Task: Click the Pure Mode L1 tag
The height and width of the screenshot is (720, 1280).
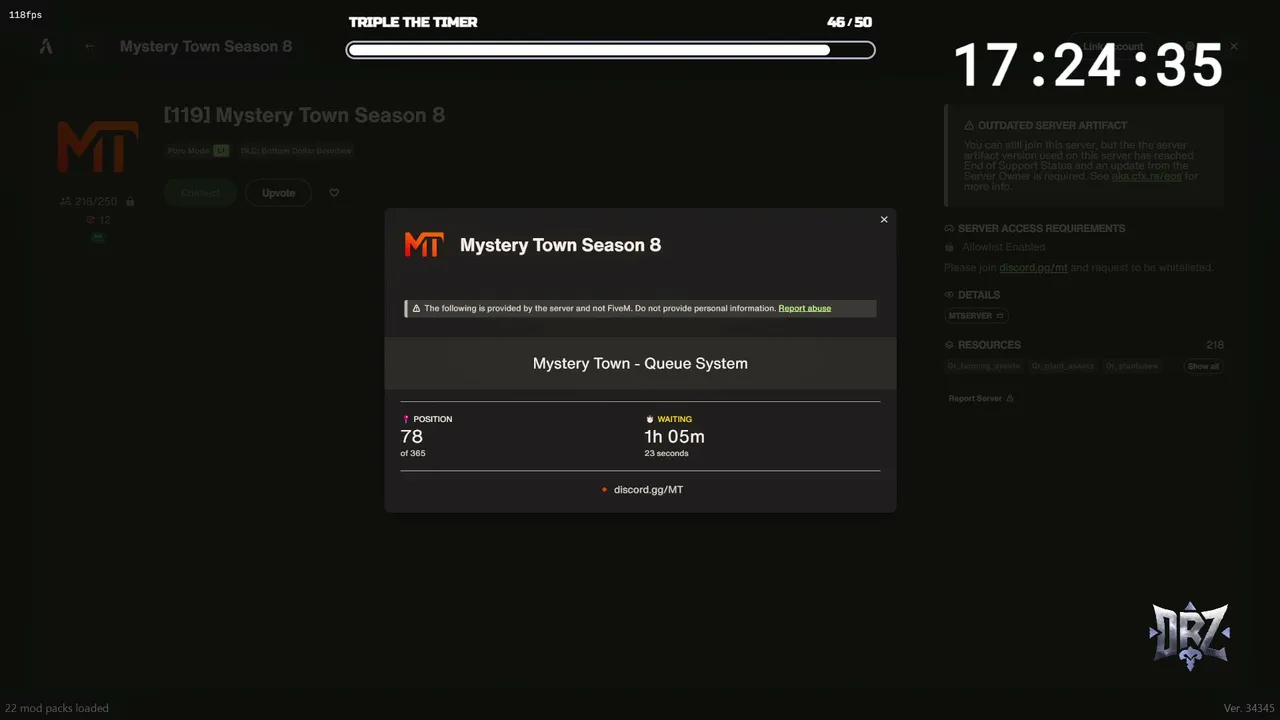Action: [198, 151]
